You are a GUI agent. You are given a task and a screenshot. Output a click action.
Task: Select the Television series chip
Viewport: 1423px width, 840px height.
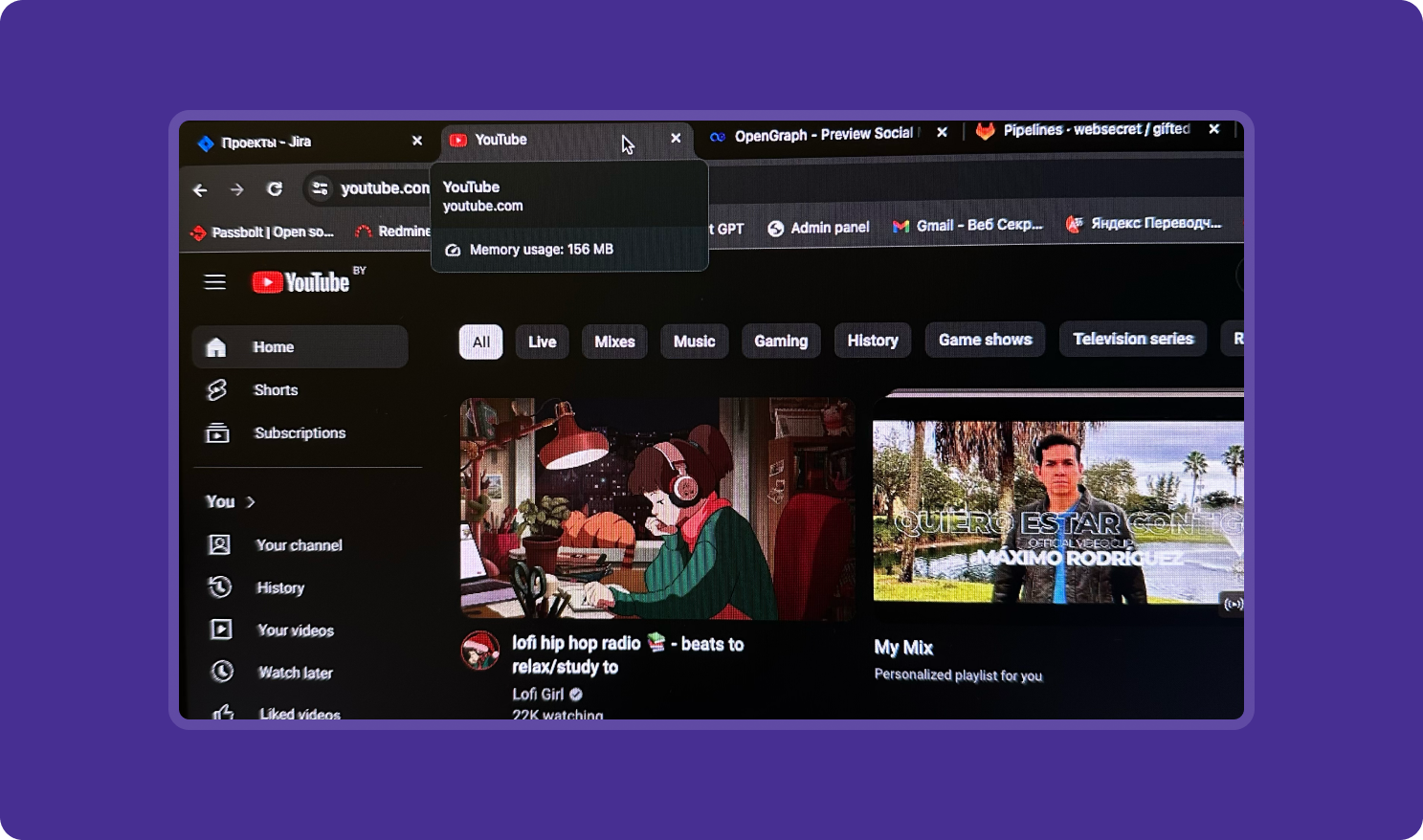[x=1132, y=339]
